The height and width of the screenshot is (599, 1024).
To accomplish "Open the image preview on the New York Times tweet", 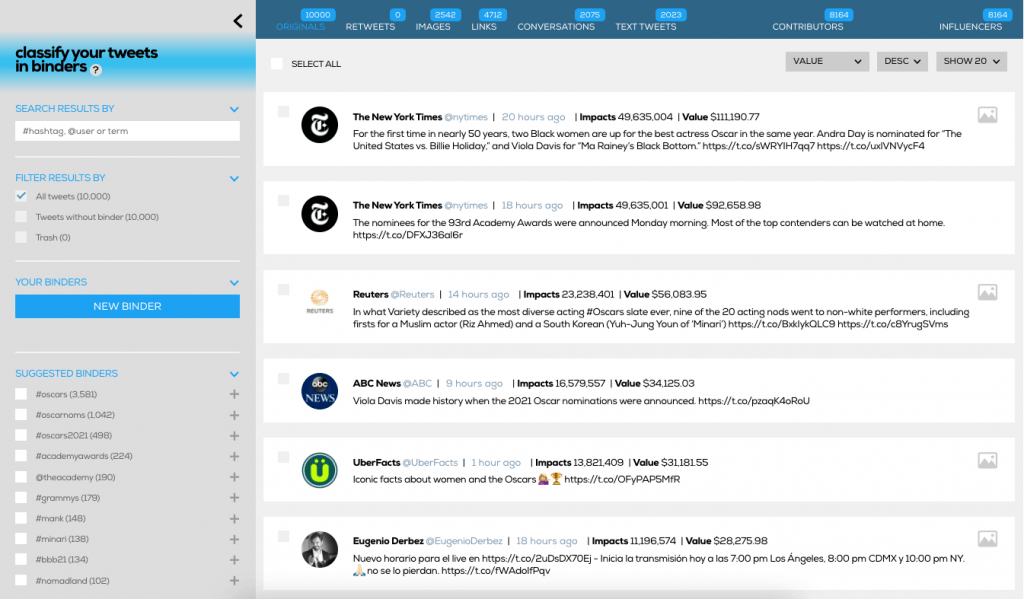I will (987, 114).
